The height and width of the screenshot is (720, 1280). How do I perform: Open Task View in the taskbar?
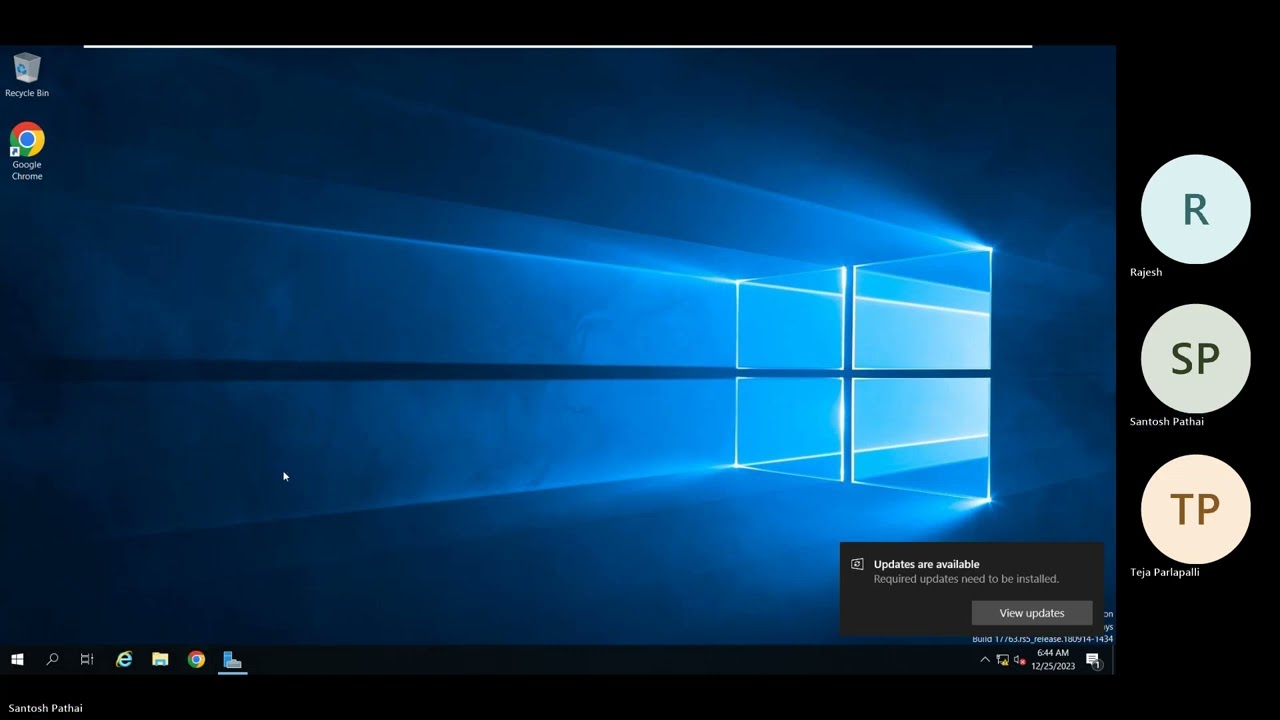coord(87,659)
